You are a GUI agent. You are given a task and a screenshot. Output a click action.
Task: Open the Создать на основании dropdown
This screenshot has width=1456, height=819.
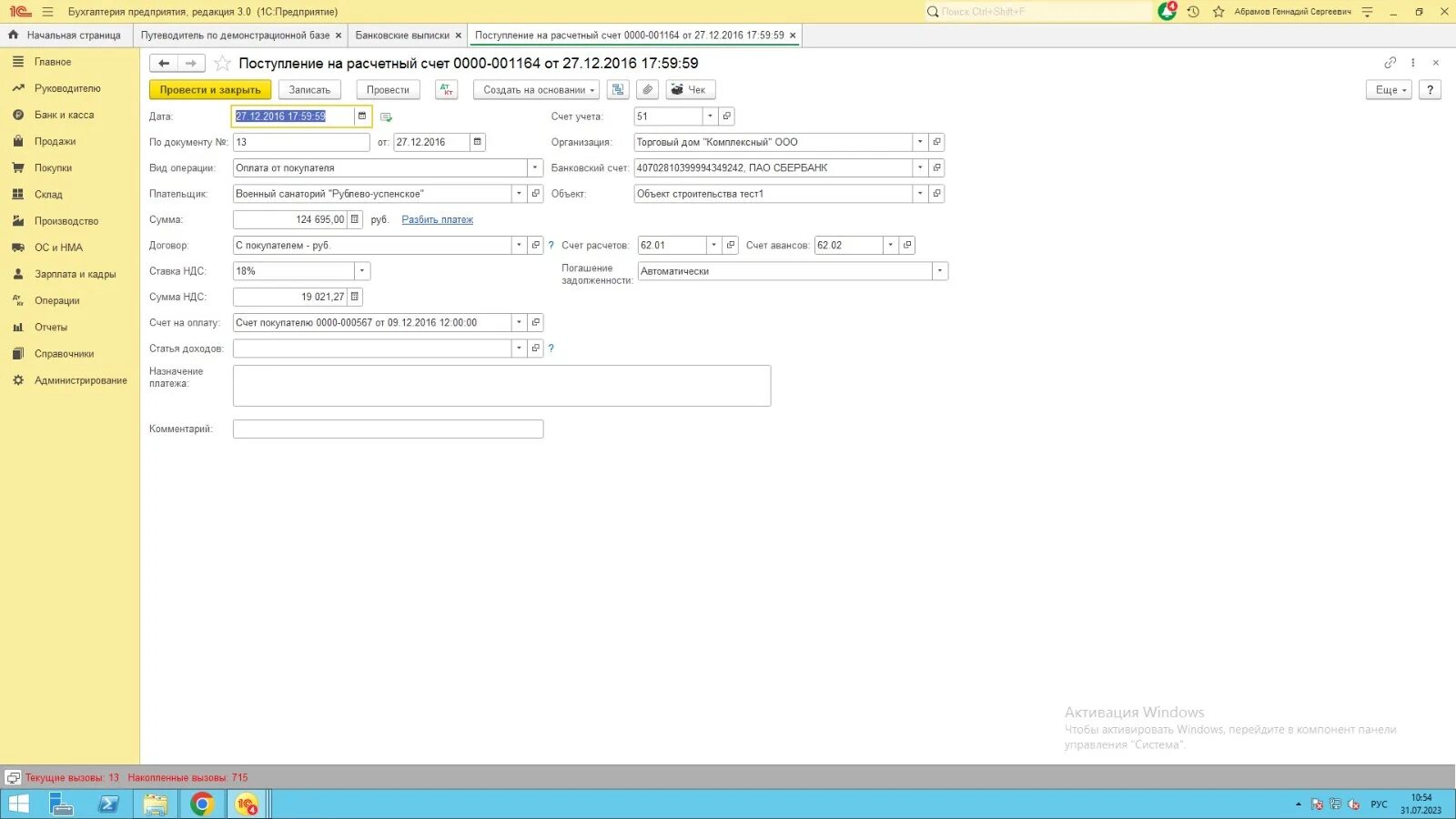click(536, 89)
